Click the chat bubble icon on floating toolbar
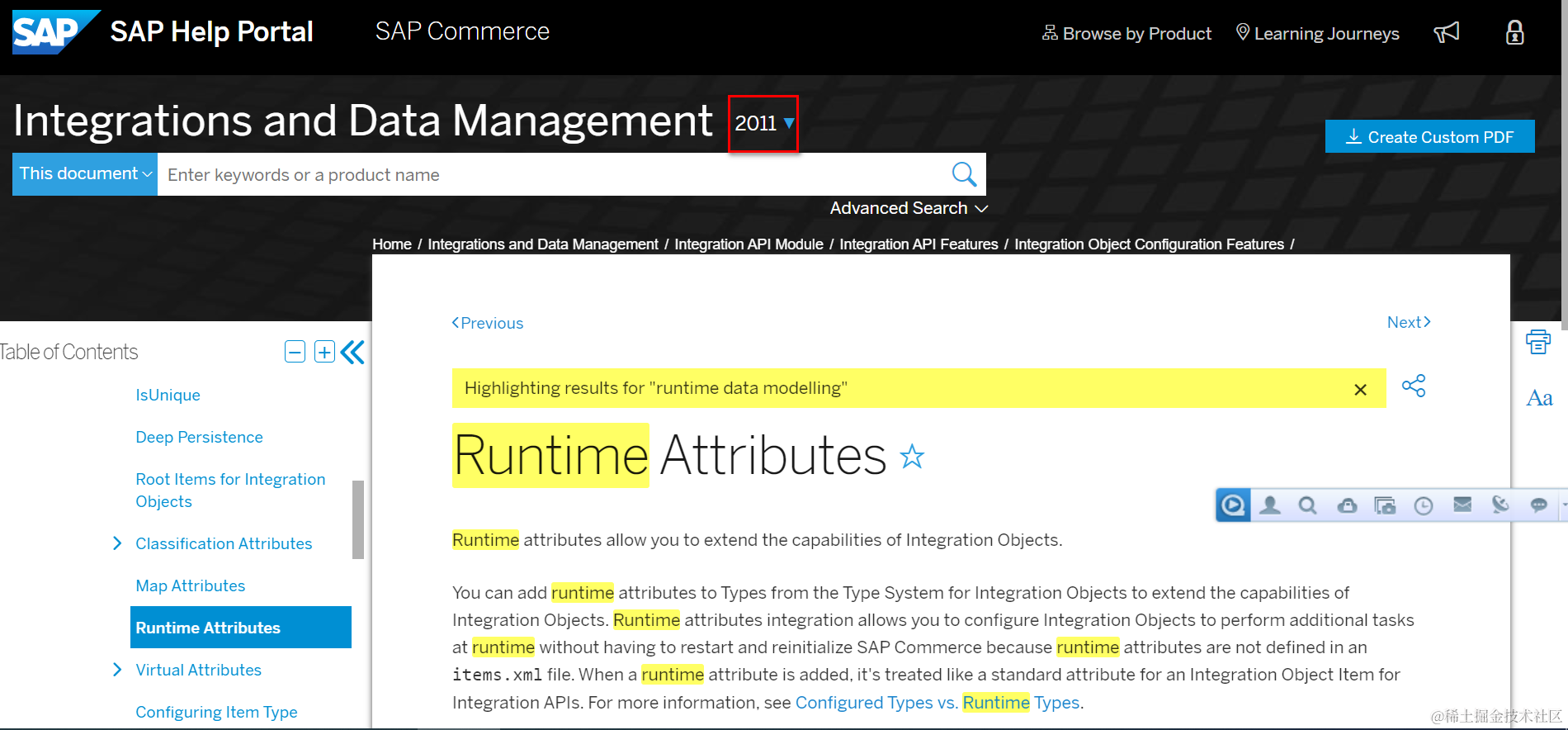Image resolution: width=1568 pixels, height=730 pixels. (x=1538, y=505)
